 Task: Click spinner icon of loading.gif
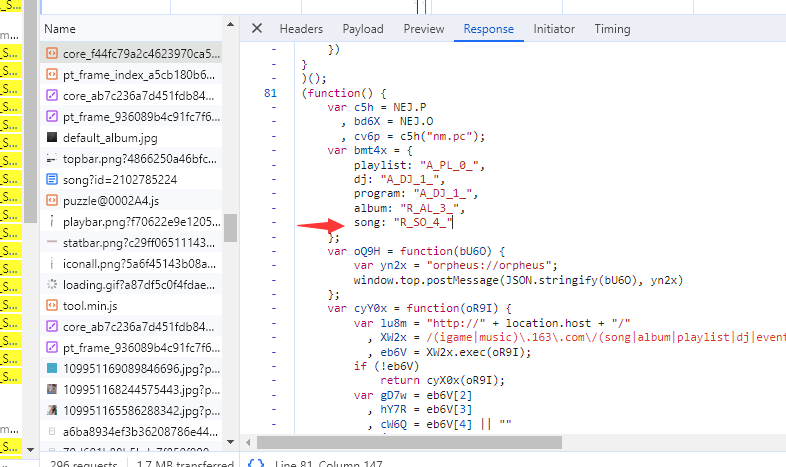pyautogui.click(x=52, y=284)
